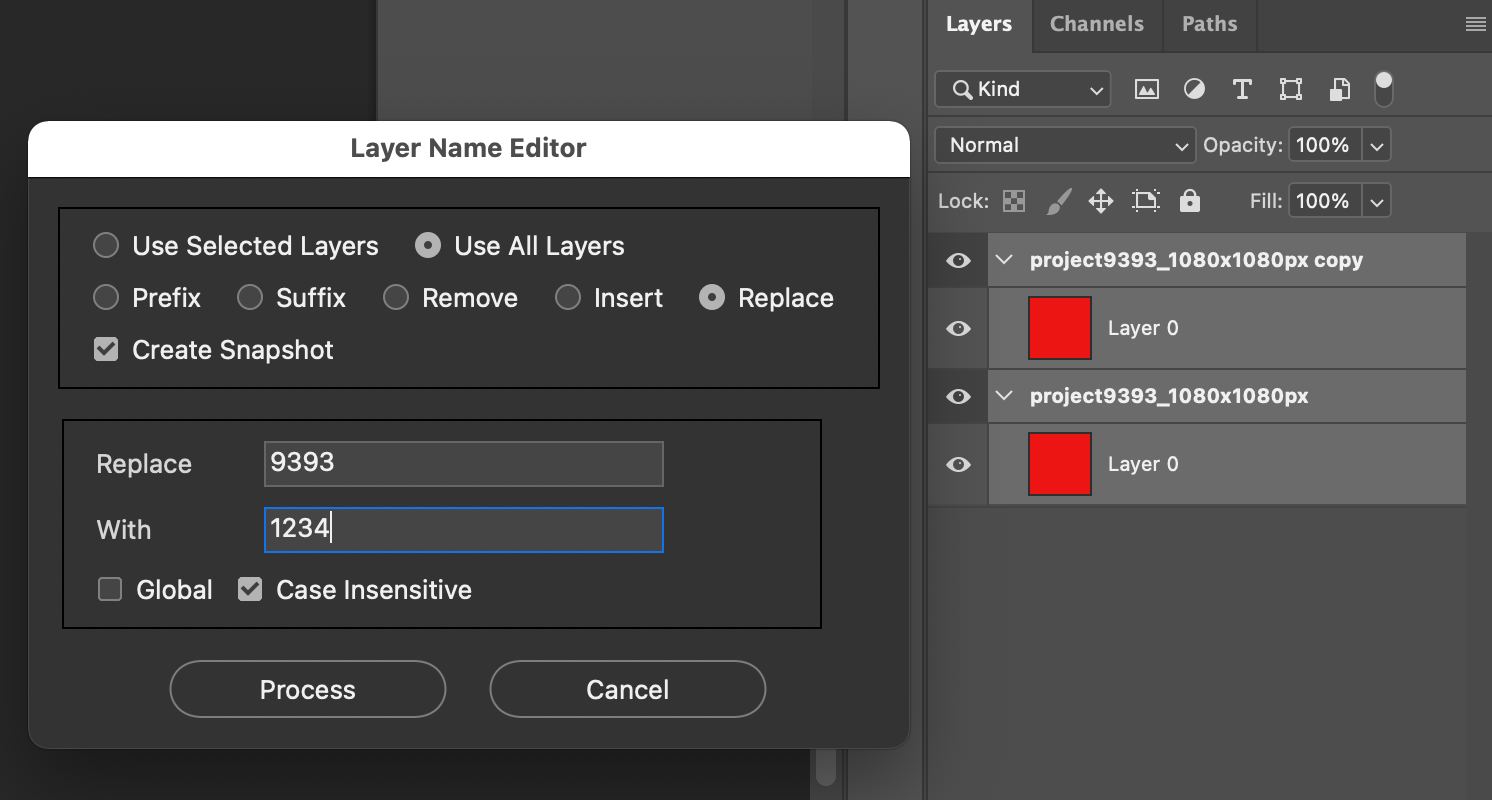This screenshot has height=800, width=1492.
Task: Click the lock position move icon
Action: tap(1101, 201)
